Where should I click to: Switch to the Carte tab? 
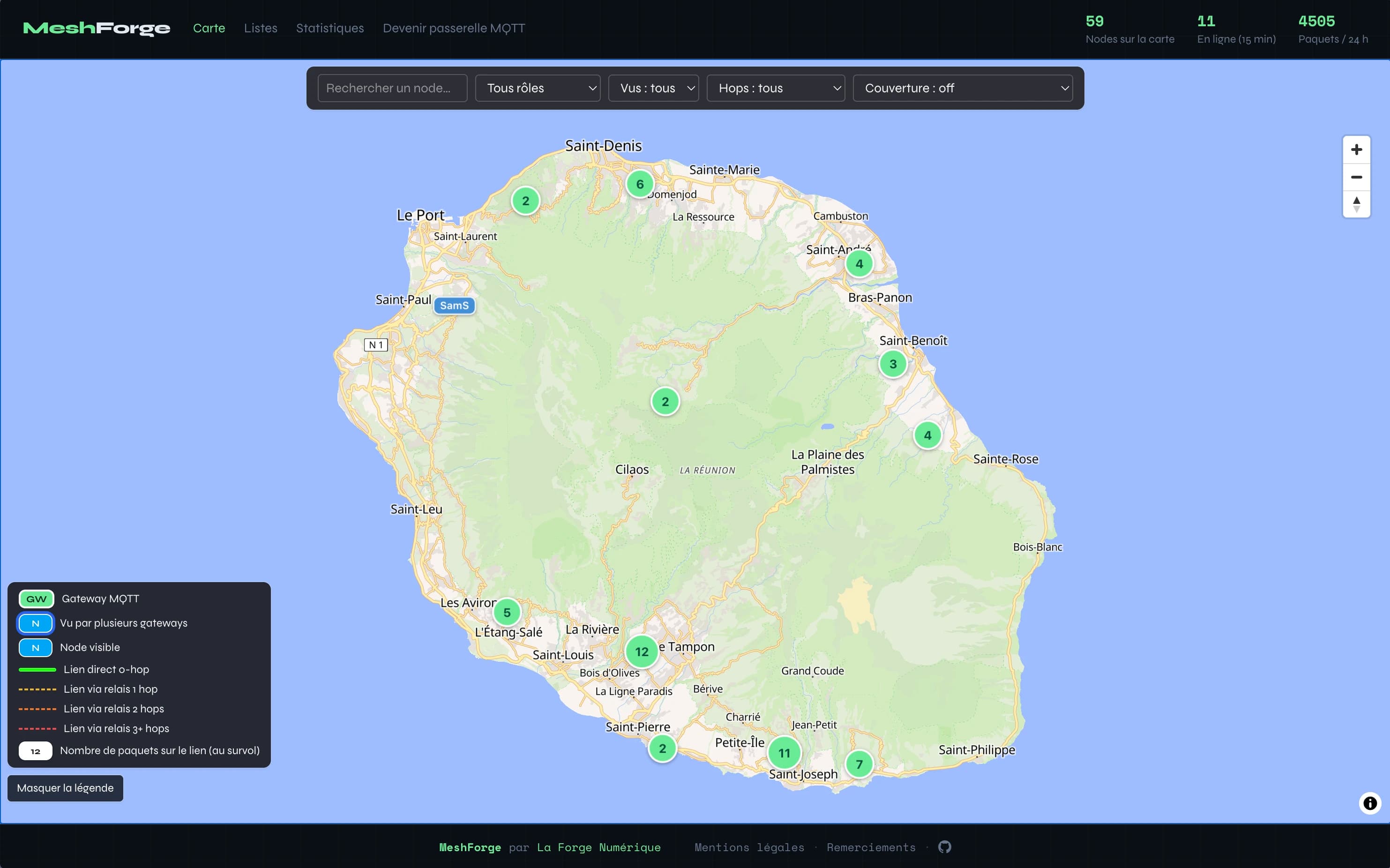(x=209, y=28)
